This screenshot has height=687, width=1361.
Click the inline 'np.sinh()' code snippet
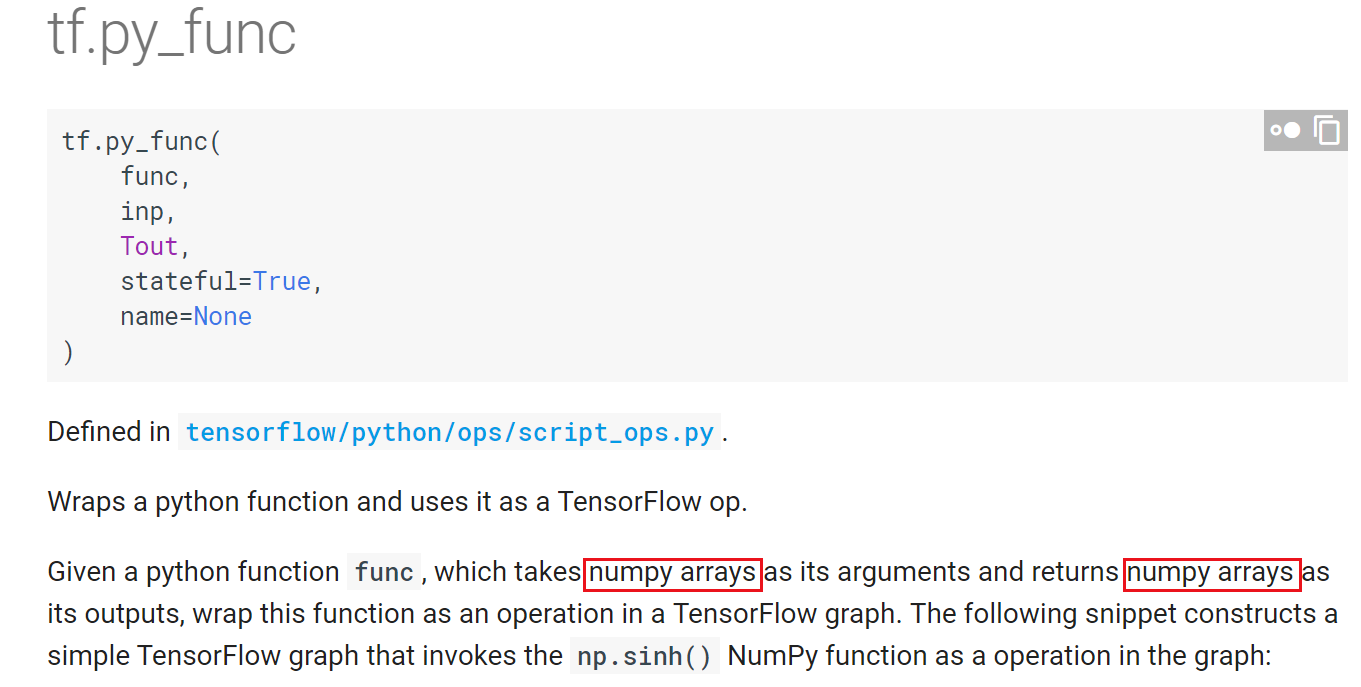[x=644, y=656]
